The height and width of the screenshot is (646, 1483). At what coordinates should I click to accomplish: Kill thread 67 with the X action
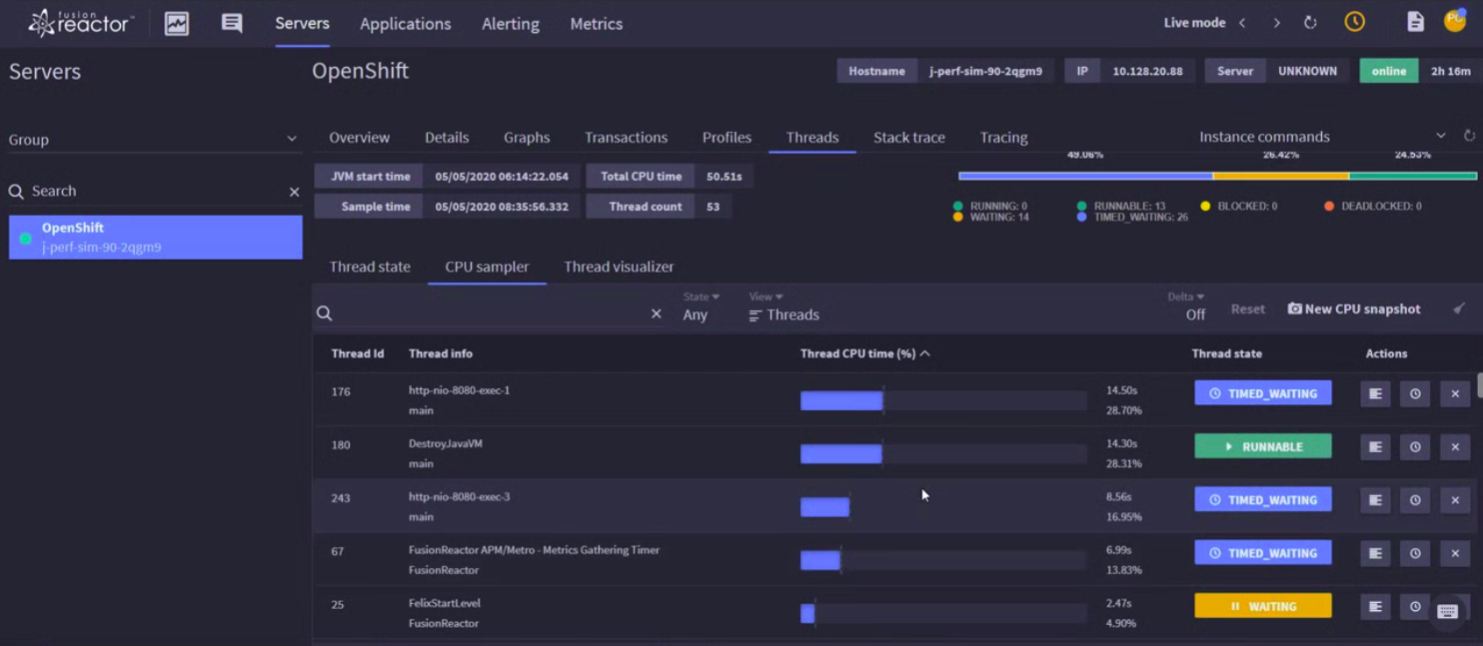tap(1455, 553)
